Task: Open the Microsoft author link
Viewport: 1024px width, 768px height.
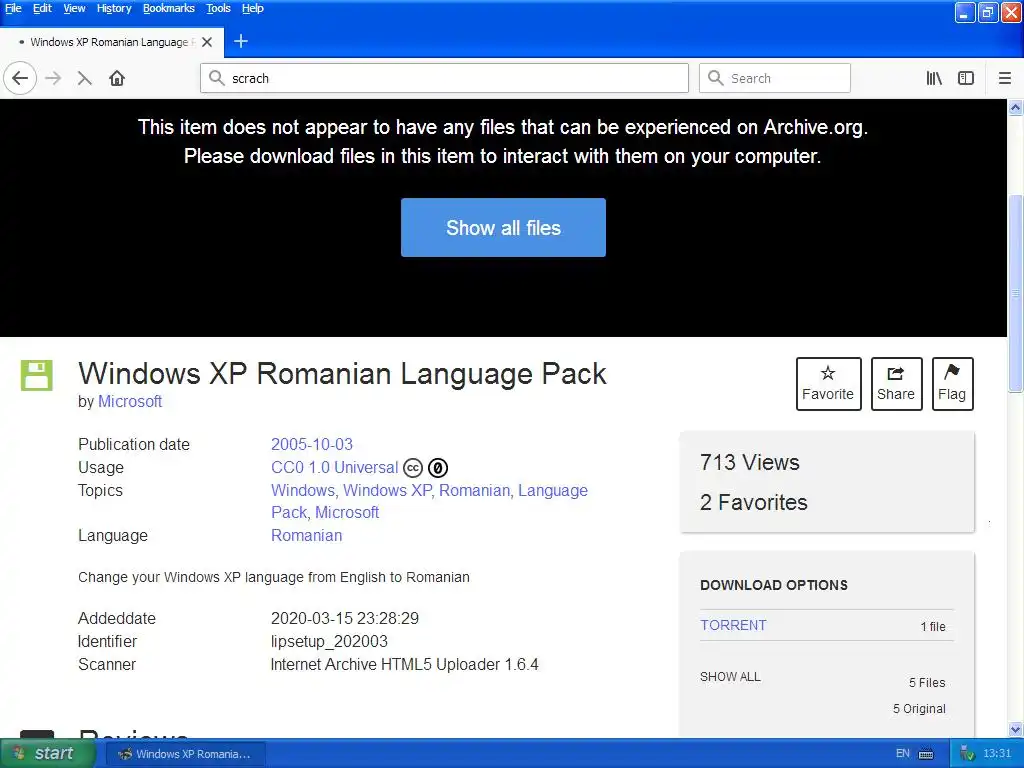Action: pos(130,402)
